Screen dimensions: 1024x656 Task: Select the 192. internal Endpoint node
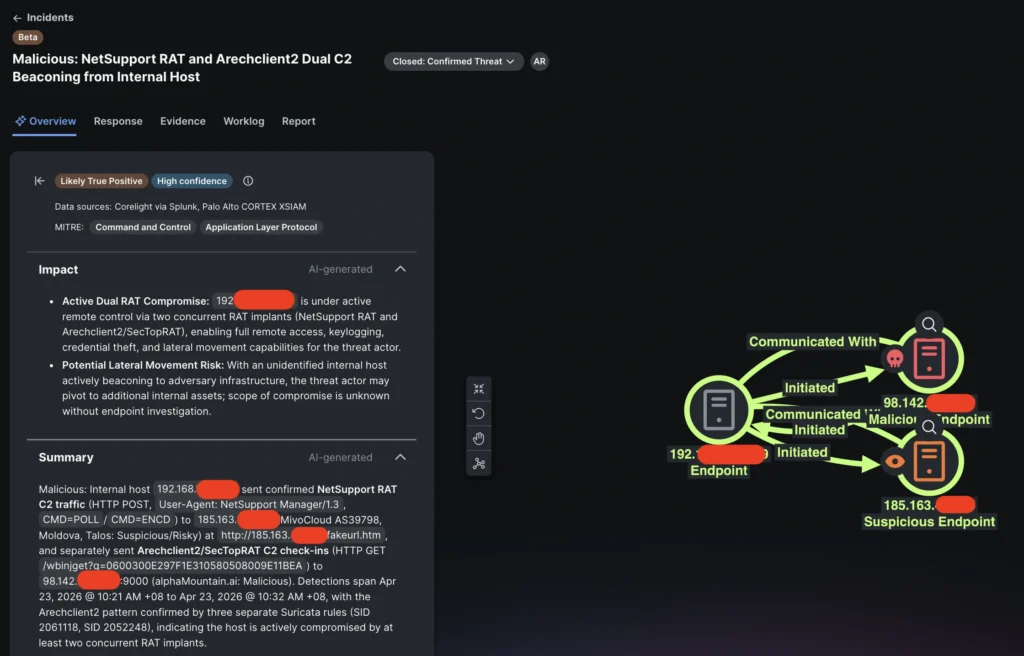pos(719,410)
